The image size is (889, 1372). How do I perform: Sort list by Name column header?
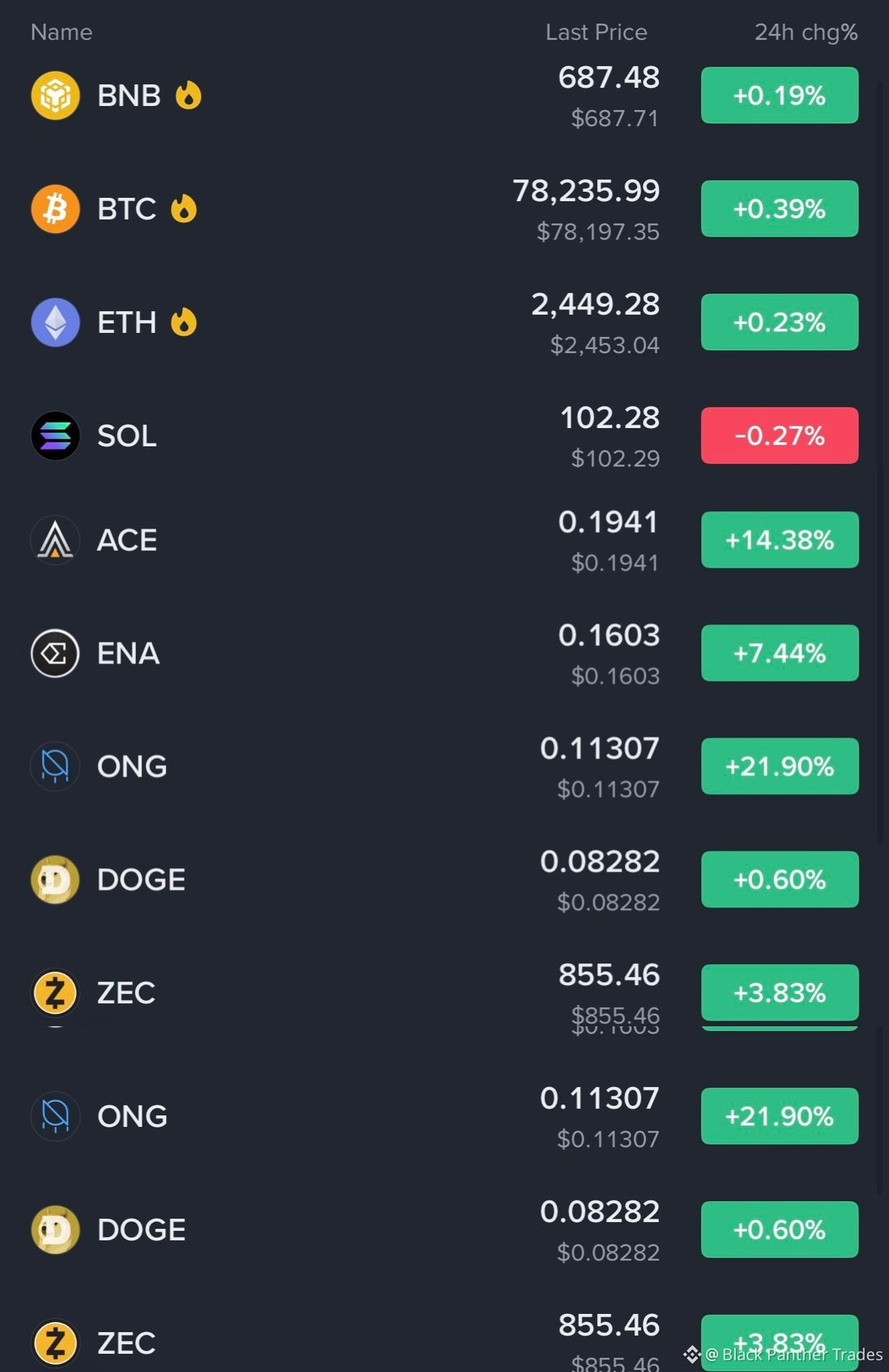(61, 32)
